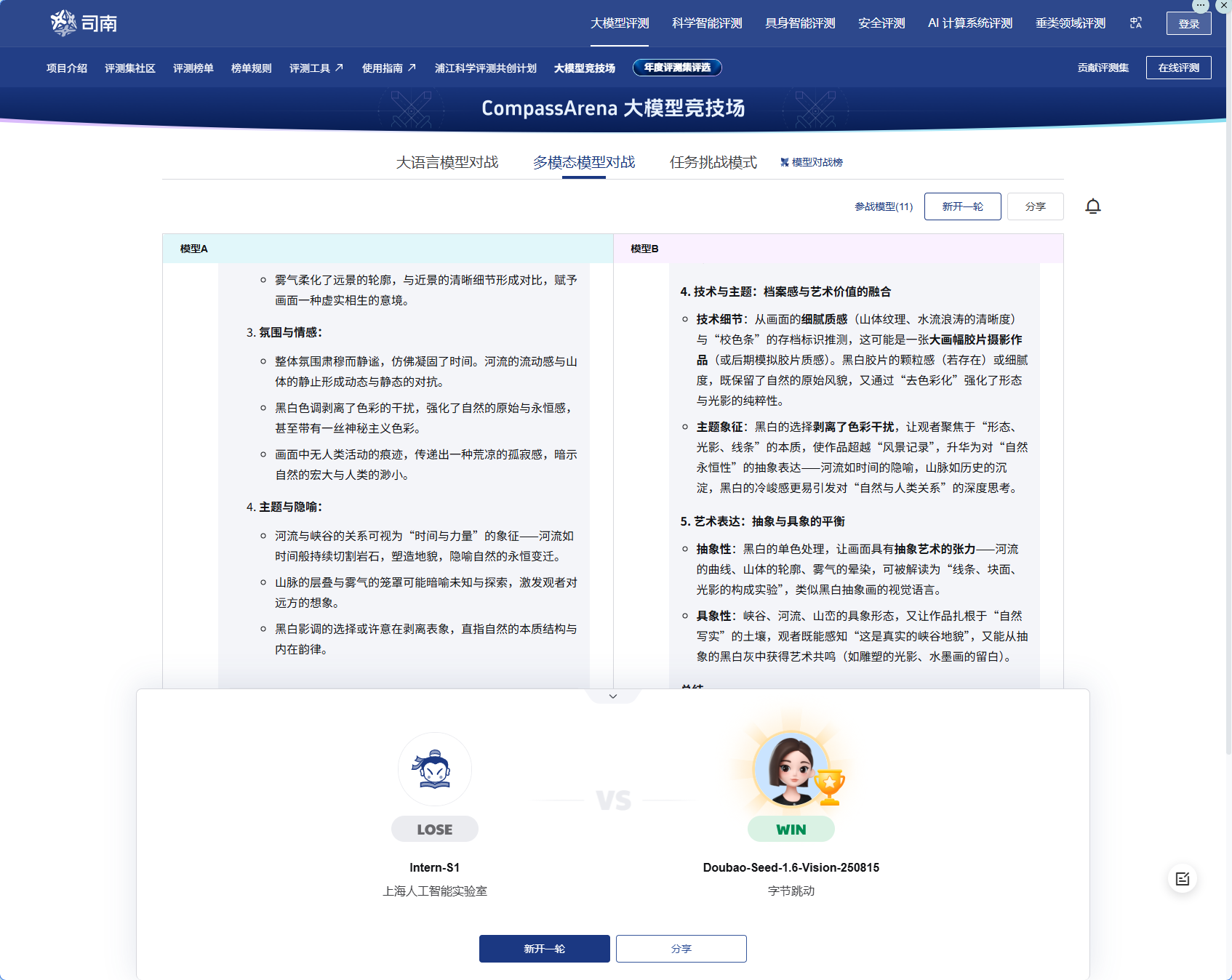Viewport: 1232px width, 980px height.
Task: Click heading 5. 艺术表达
Action: 762,521
